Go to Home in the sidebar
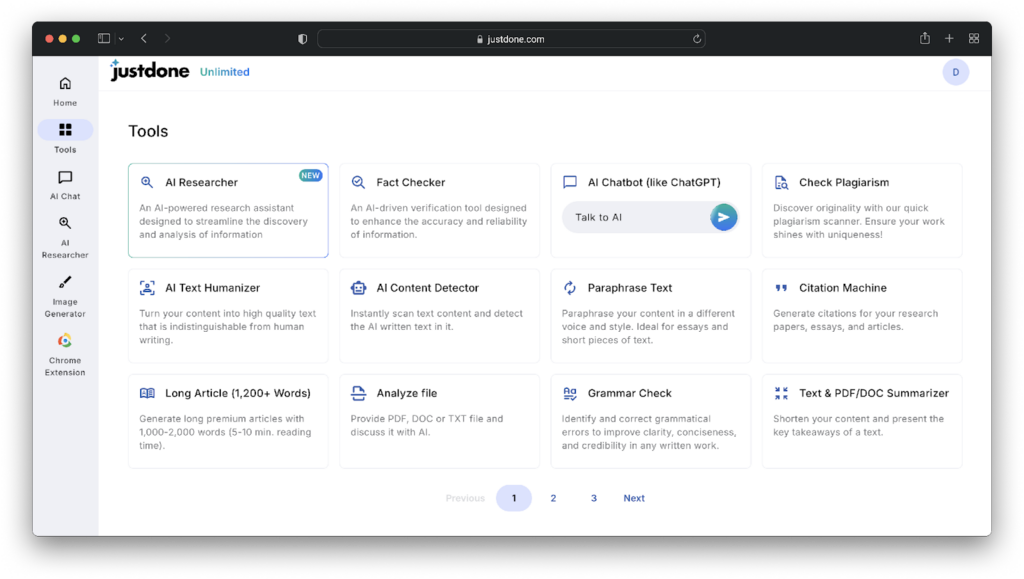This screenshot has height=579, width=1024. (65, 84)
